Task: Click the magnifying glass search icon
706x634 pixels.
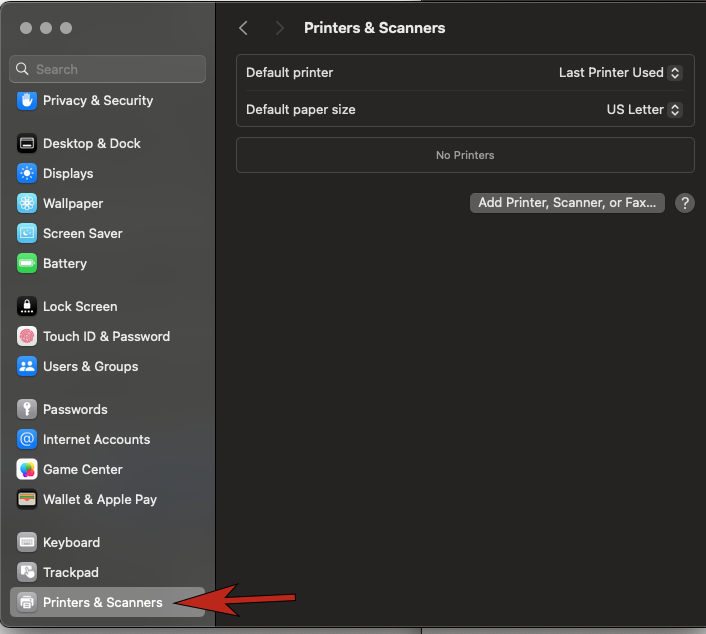Action: [22, 69]
